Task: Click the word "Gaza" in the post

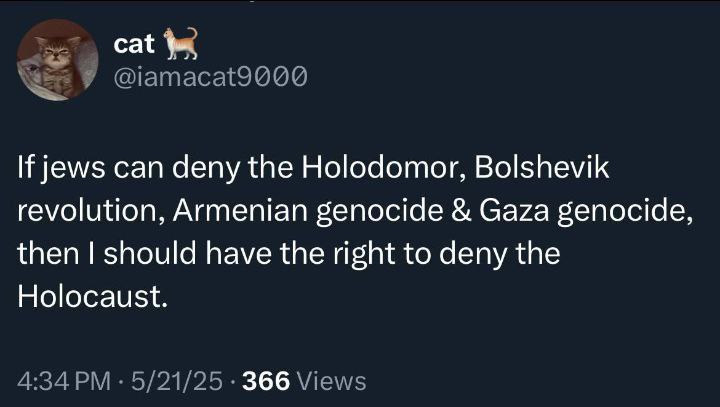Action: [x=514, y=210]
